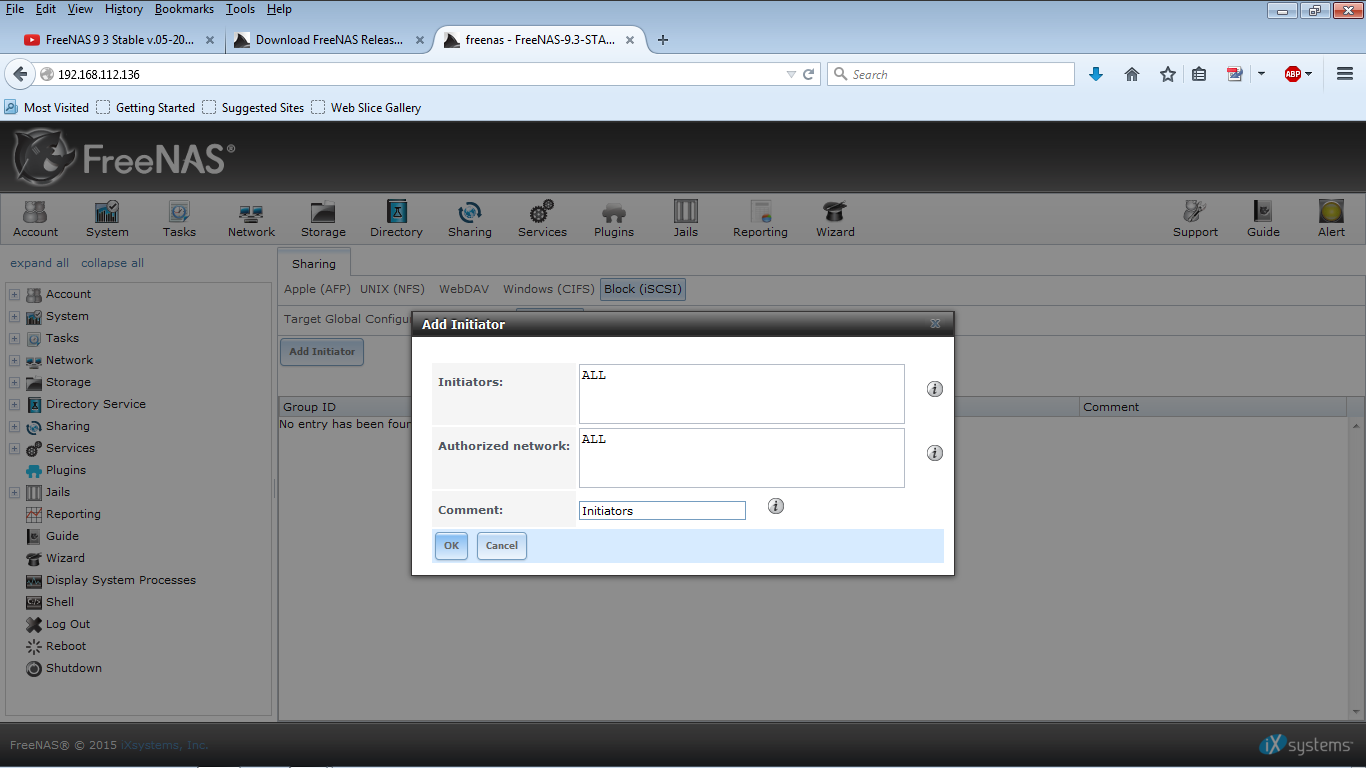Click the Wizard hat icon in toolbar
This screenshot has height=768, width=1366.
tap(834, 219)
